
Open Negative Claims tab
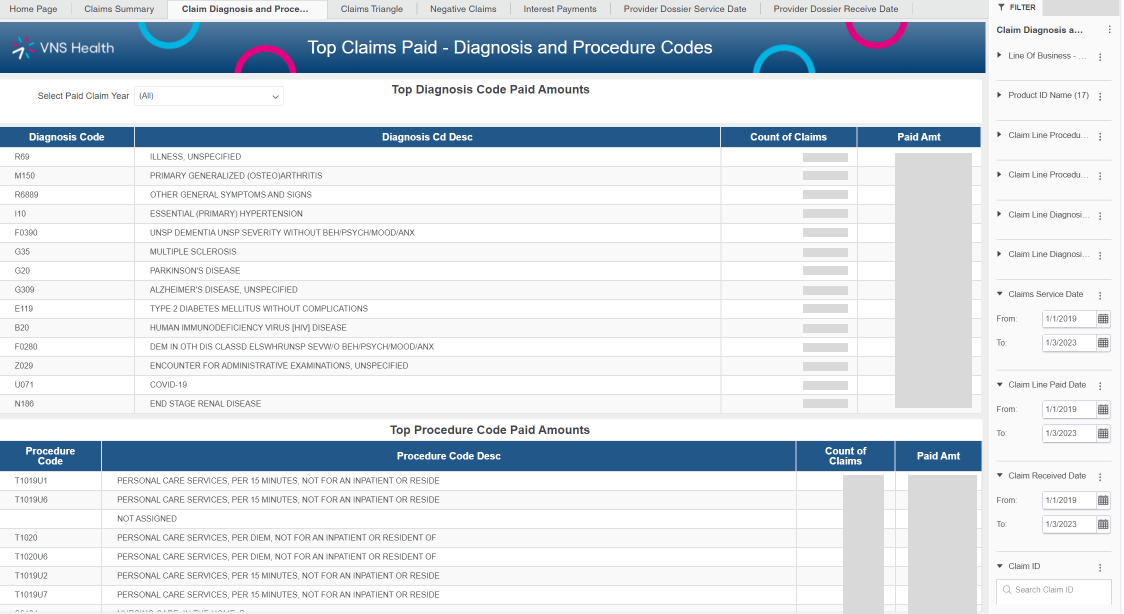pos(463,9)
